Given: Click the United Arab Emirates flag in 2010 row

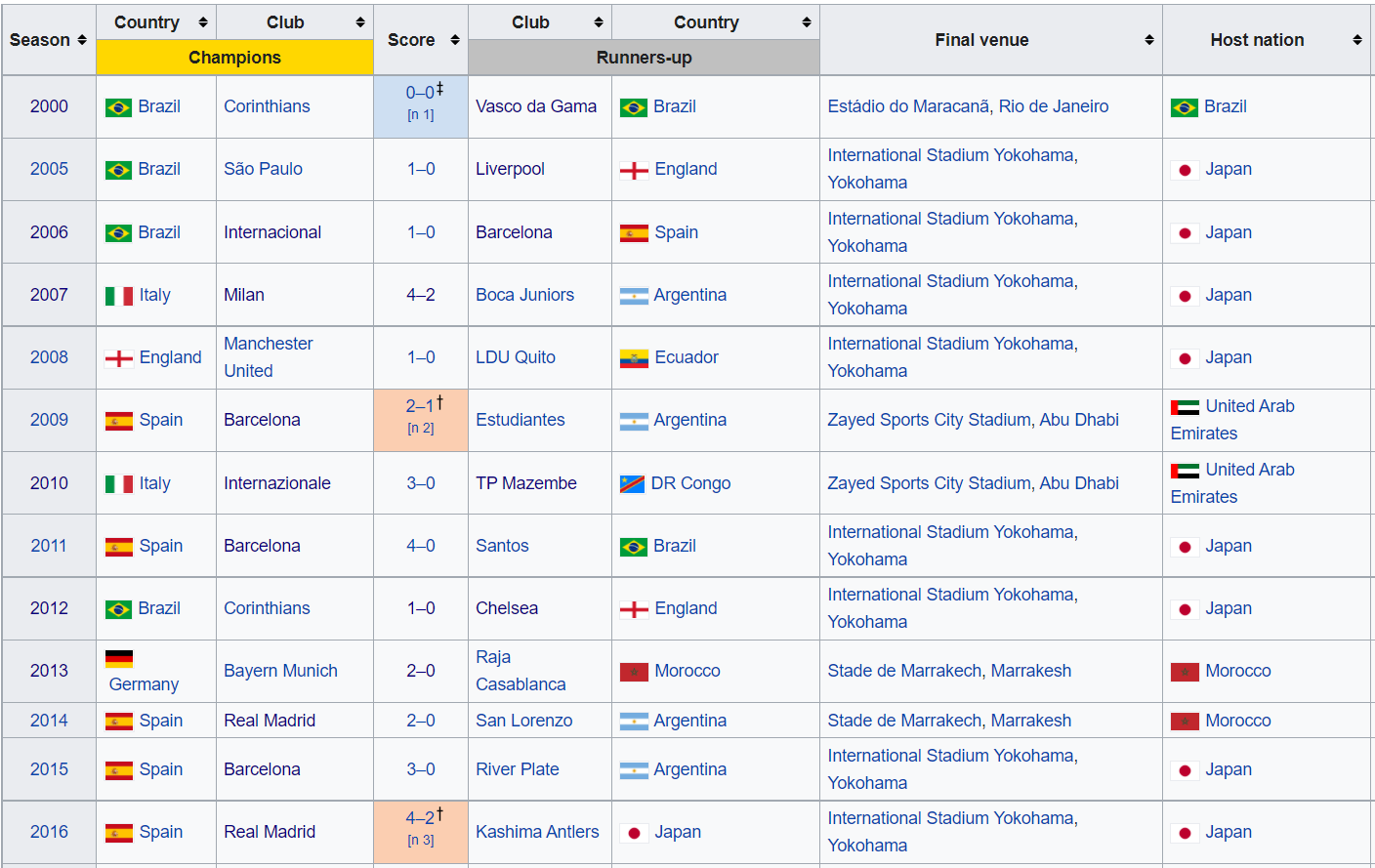Looking at the screenshot, I should pos(1185,471).
